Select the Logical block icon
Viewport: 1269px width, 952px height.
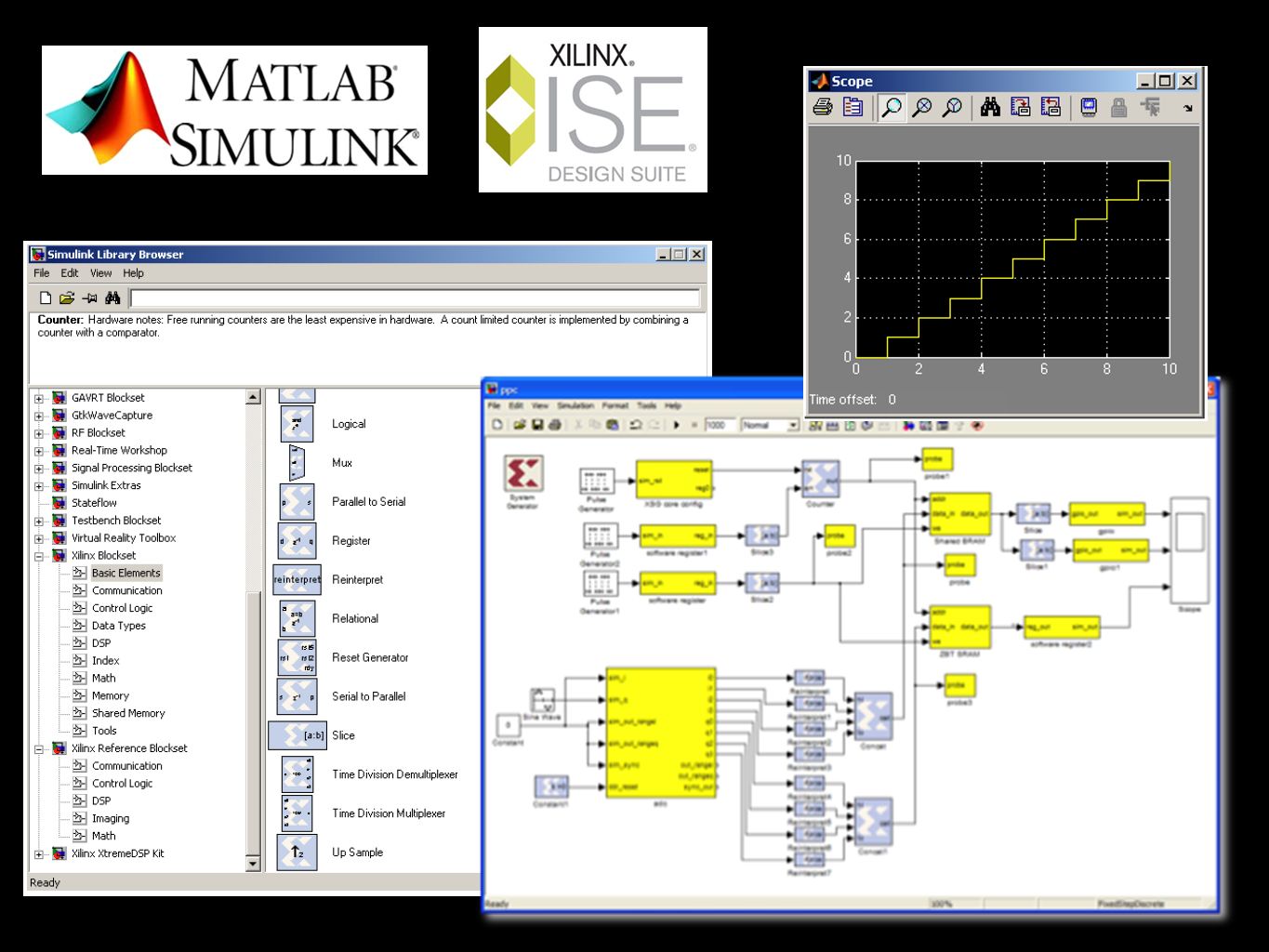(297, 424)
